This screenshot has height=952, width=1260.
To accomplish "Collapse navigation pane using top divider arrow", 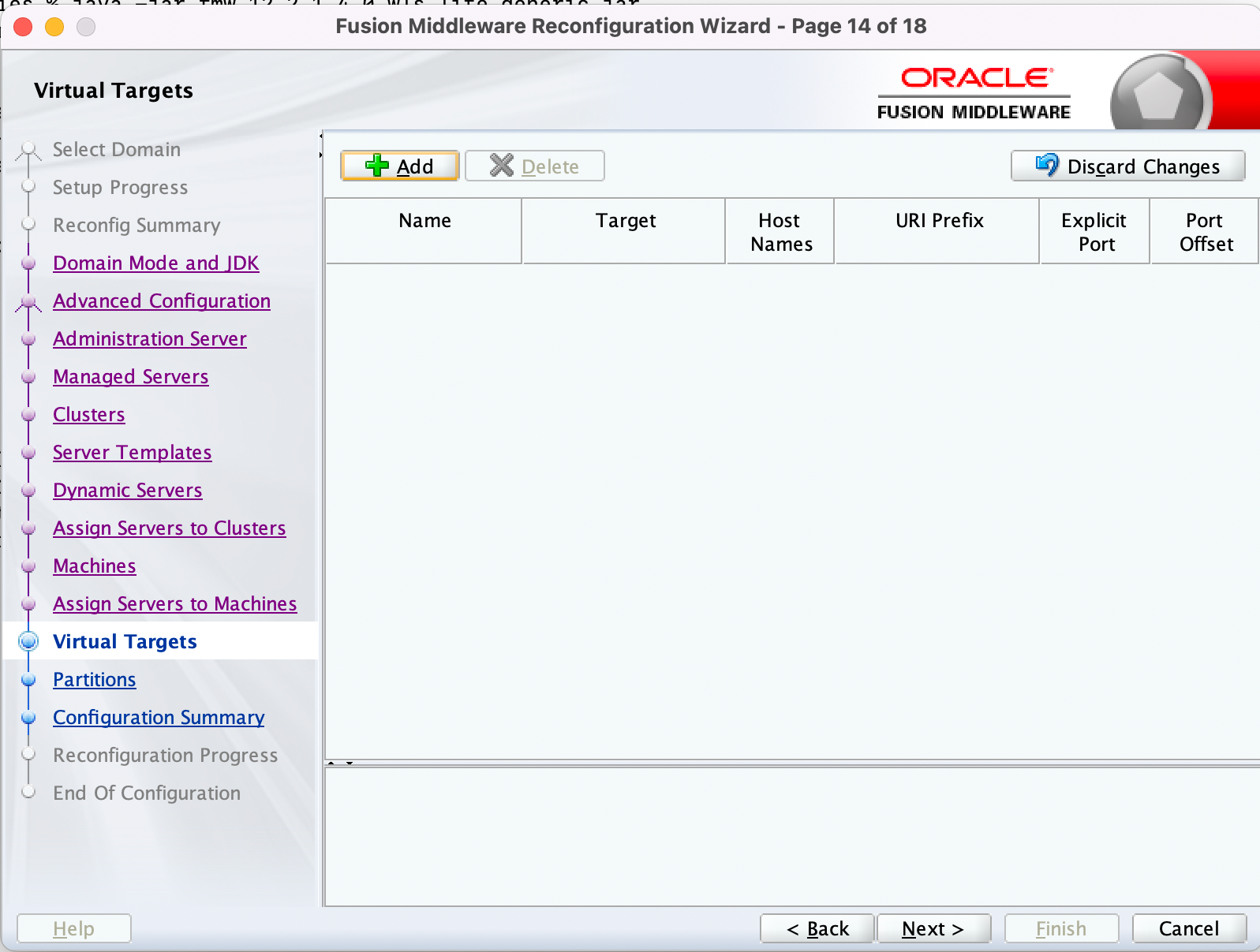I will coord(320,136).
